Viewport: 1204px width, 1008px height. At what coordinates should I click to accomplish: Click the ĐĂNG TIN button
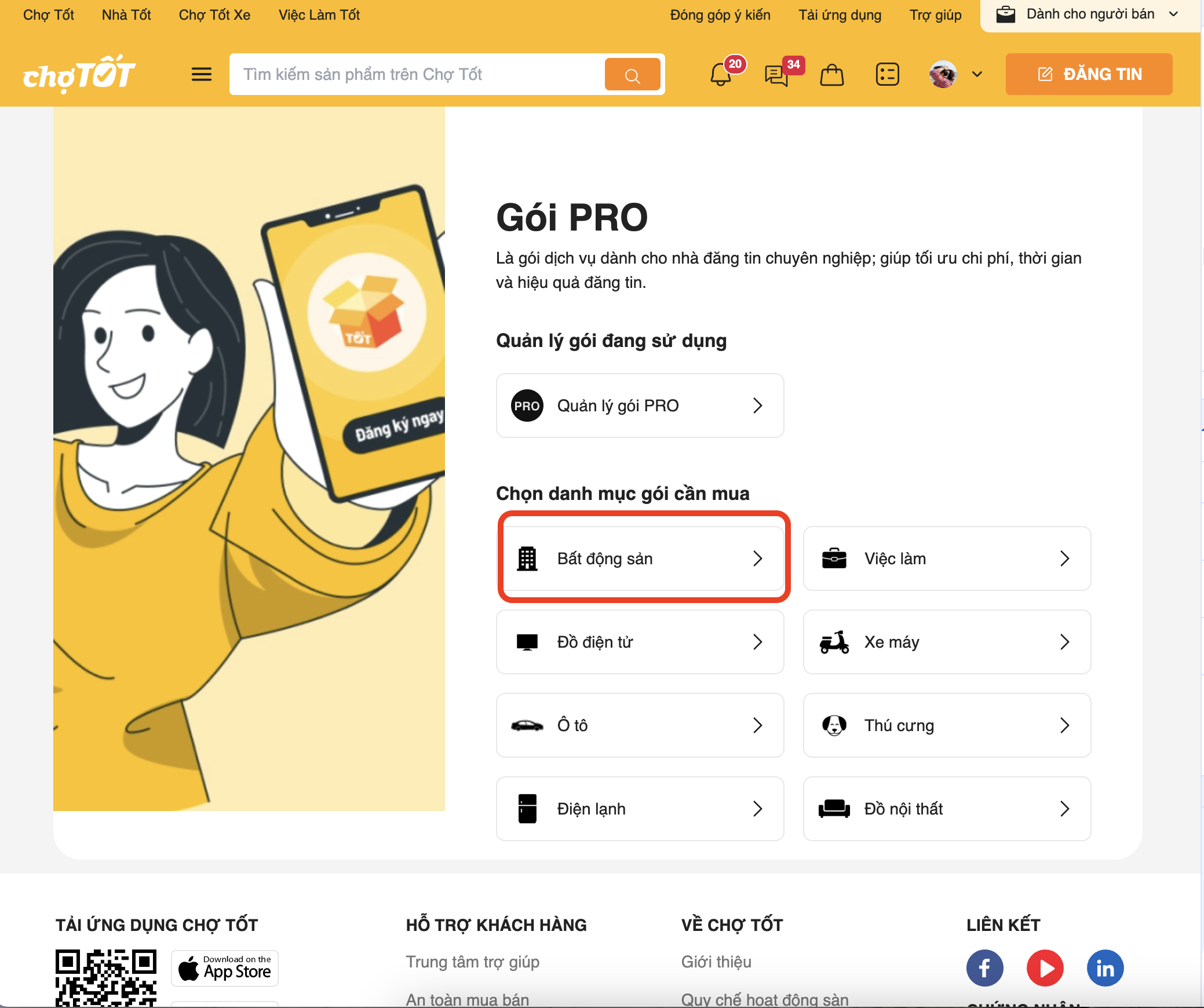tap(1089, 74)
